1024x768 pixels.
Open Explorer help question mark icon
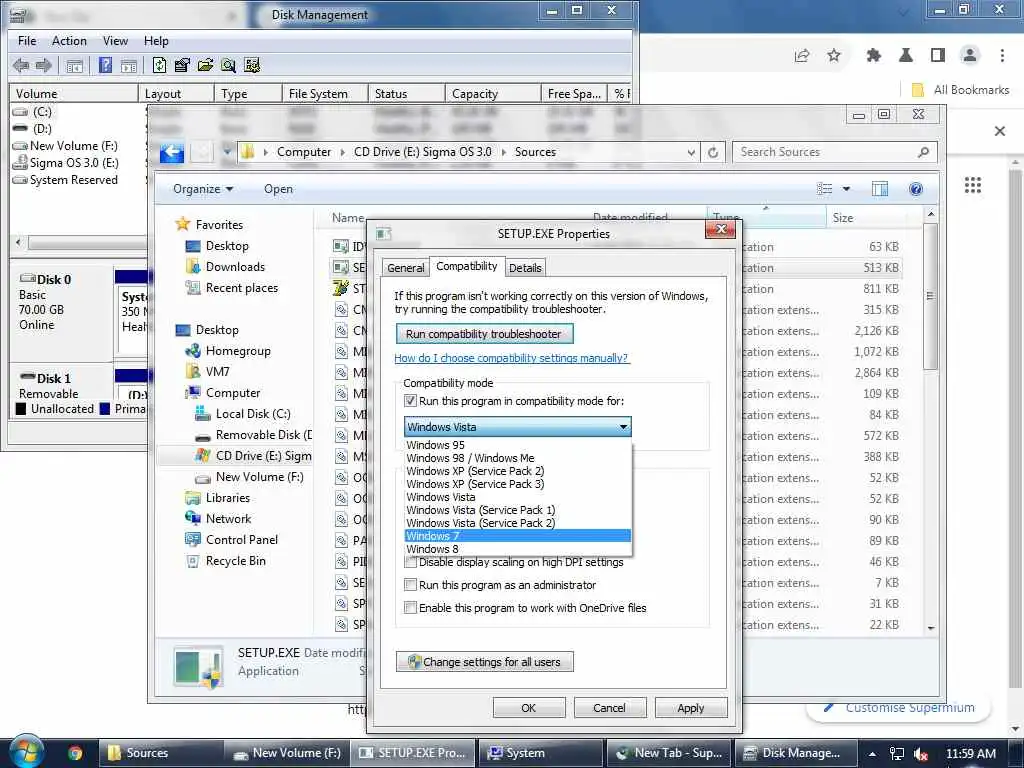916,189
